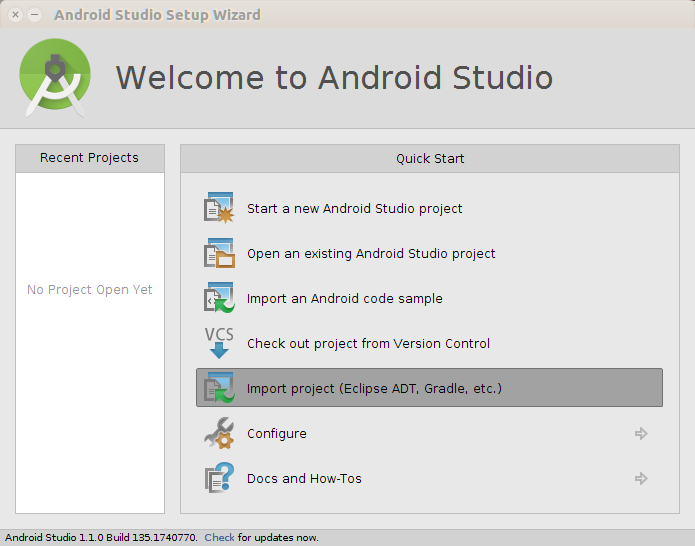This screenshot has height=546, width=695.
Task: Expand the Docs and How-Tos arrow
Action: pos(641,478)
